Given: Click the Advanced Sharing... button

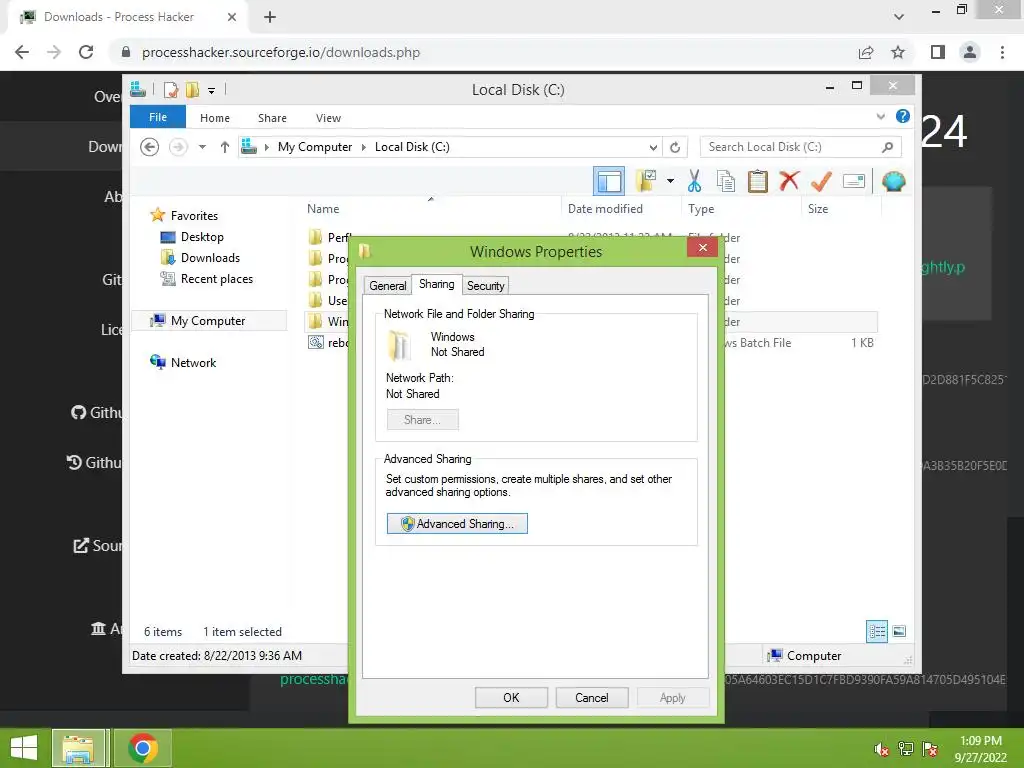Looking at the screenshot, I should pos(457,524).
